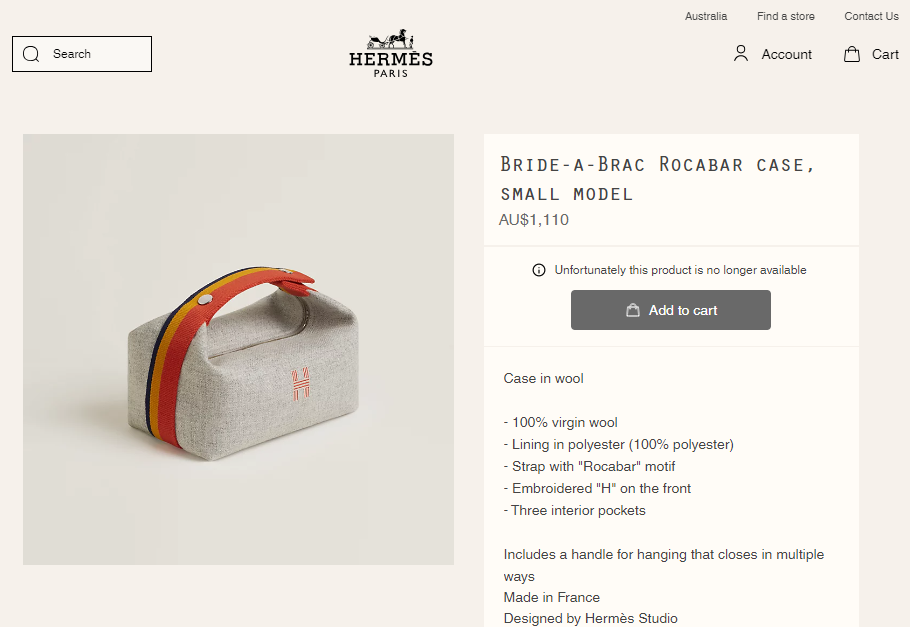Click the orange embroidered H on the case
This screenshot has width=910, height=627.
point(300,385)
